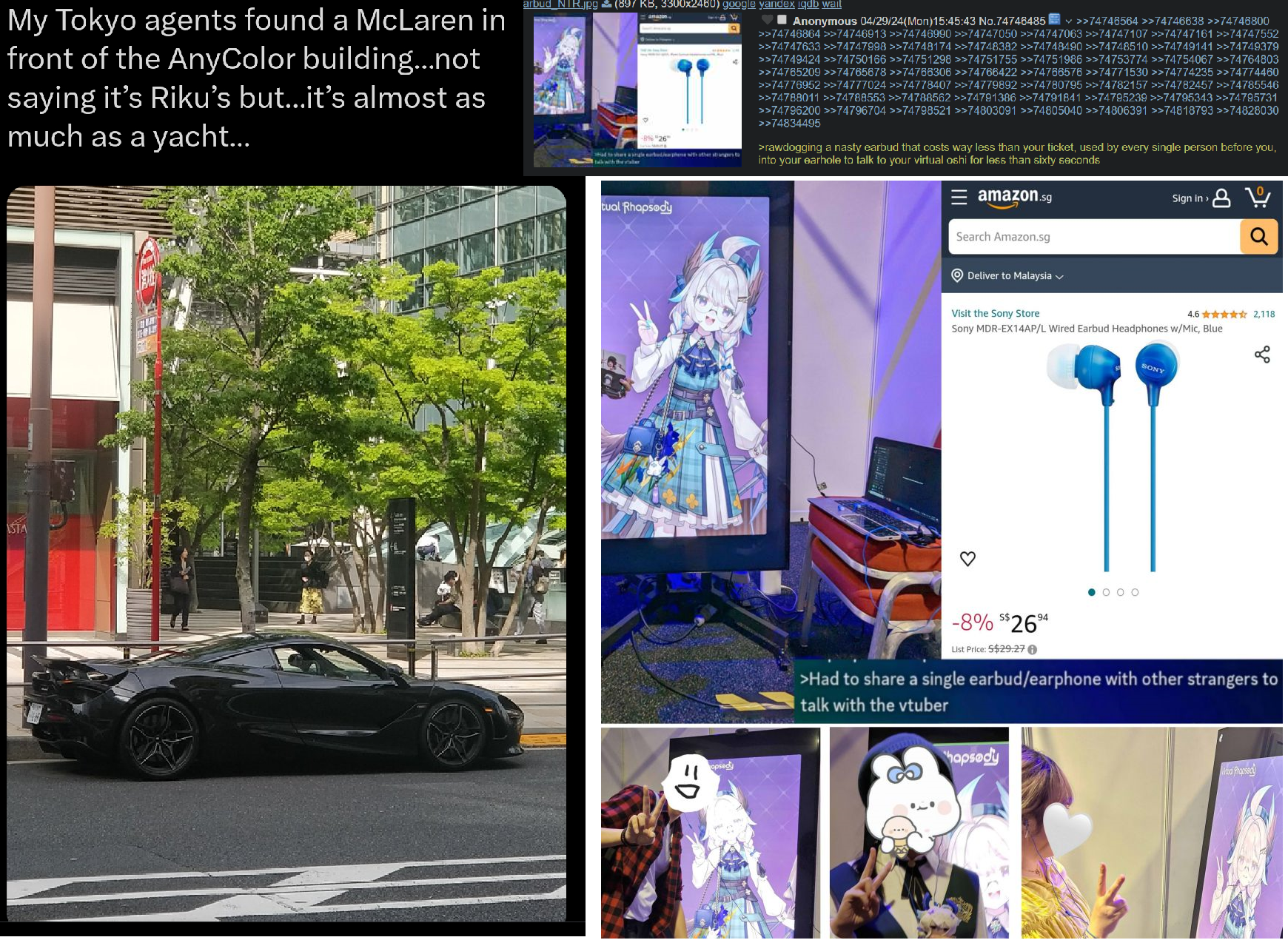Viewport: 1288px width, 940px height.
Task: Open the Amazon shopping cart
Action: tap(1258, 197)
